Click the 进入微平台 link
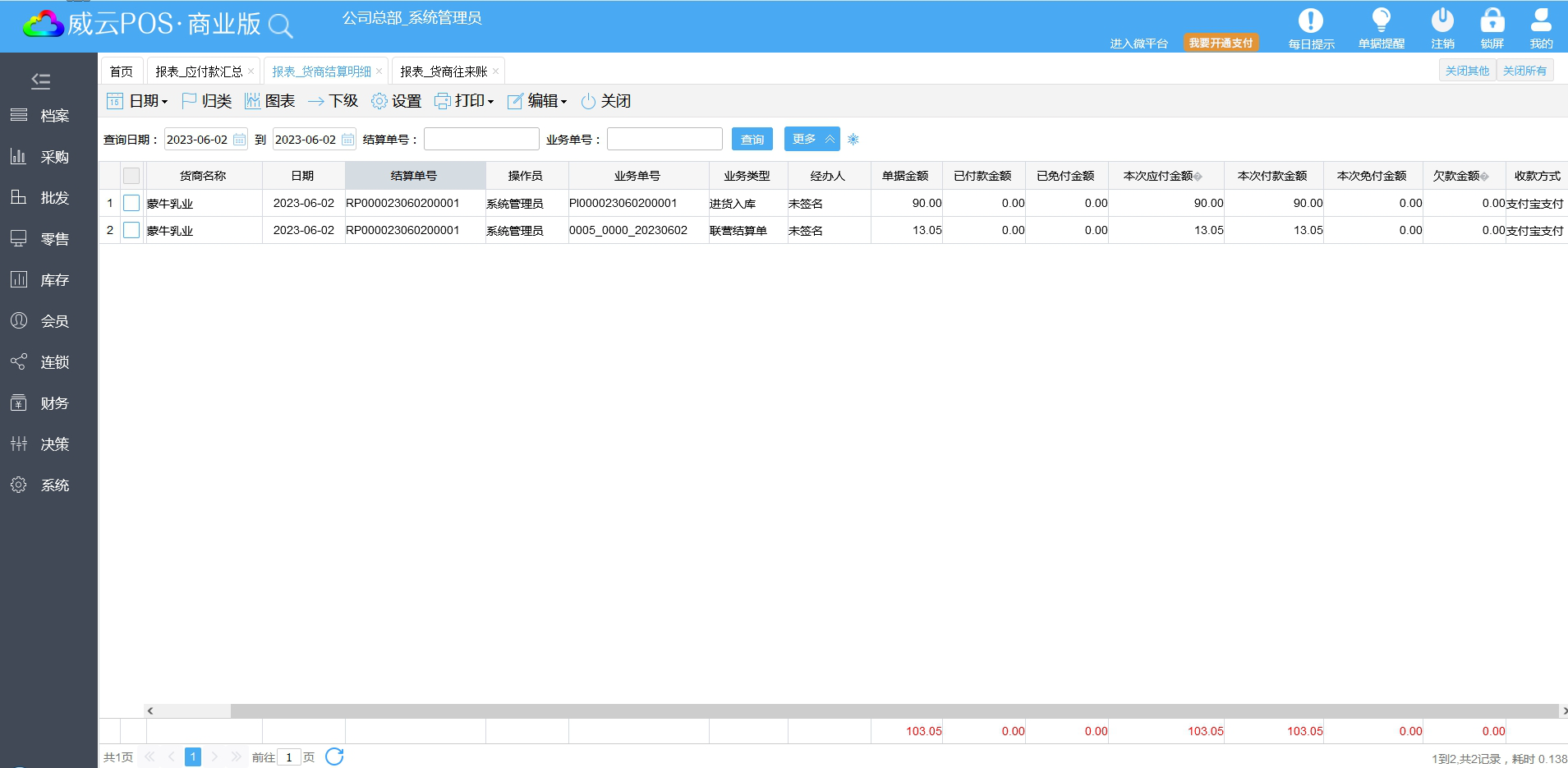This screenshot has width=1568, height=768. [1138, 44]
